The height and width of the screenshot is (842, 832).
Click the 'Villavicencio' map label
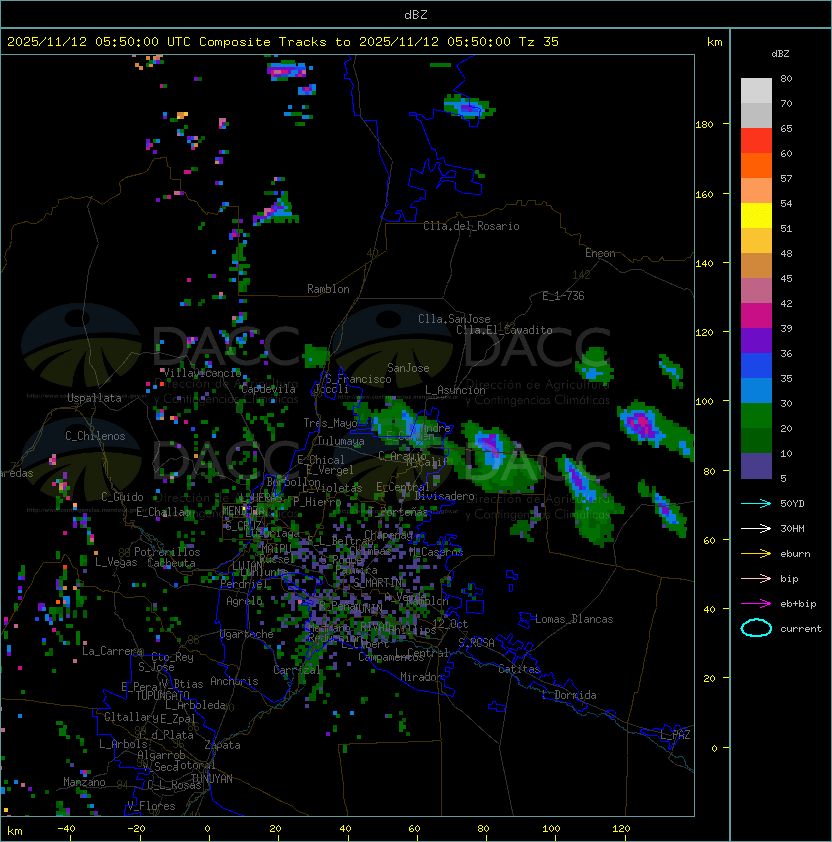pos(202,373)
